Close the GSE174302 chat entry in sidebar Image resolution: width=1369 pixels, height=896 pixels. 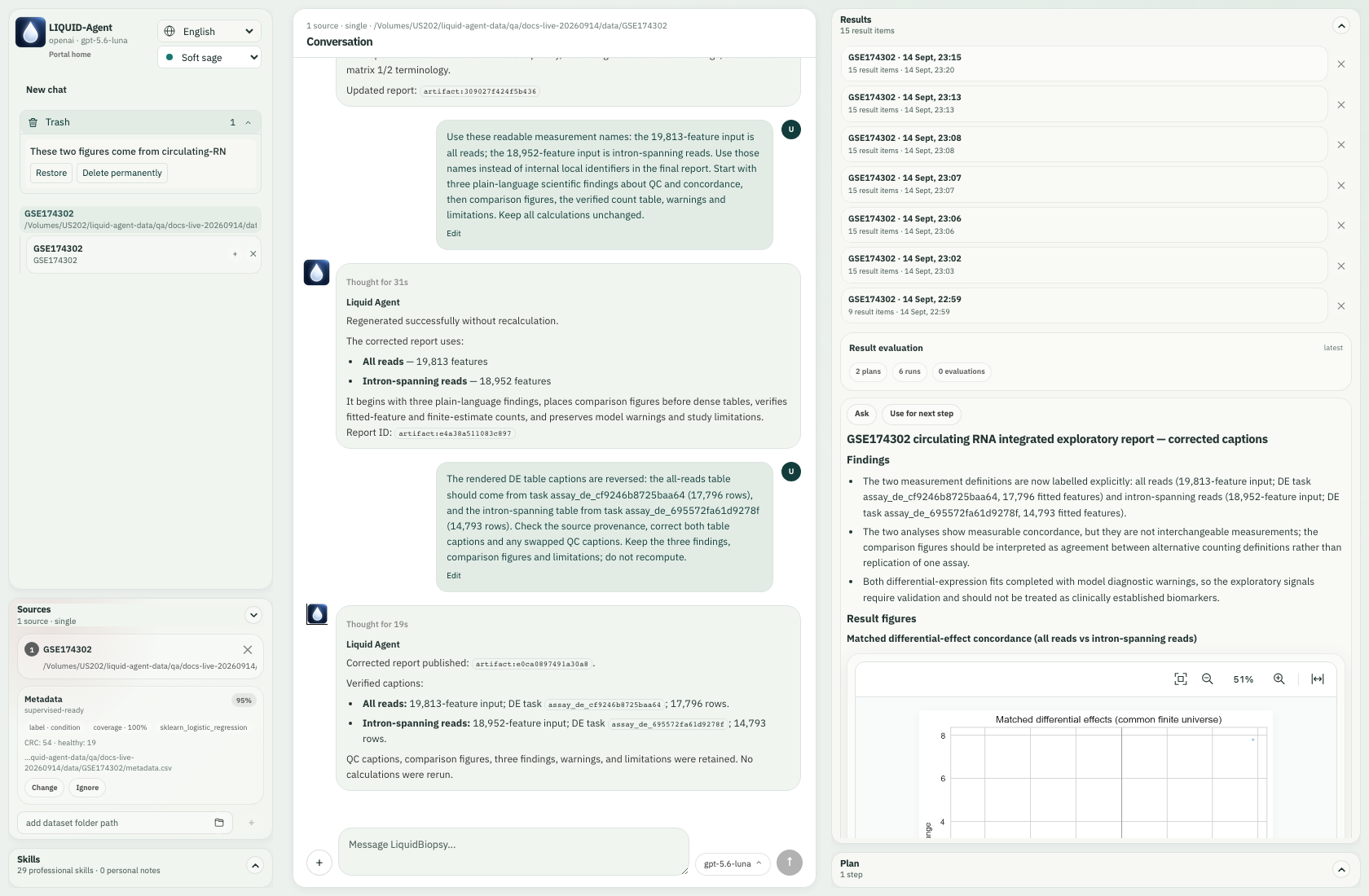point(253,254)
